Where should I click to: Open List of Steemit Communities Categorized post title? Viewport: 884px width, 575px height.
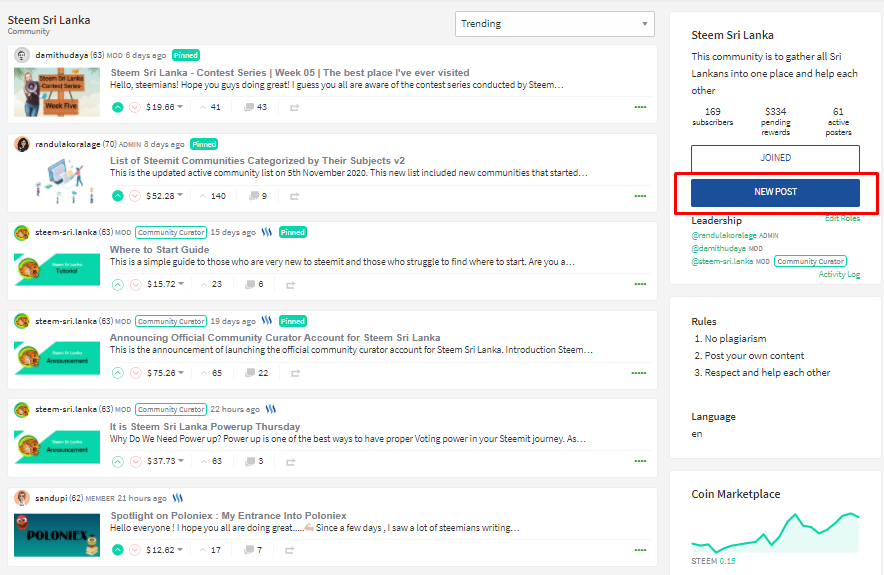click(x=257, y=161)
